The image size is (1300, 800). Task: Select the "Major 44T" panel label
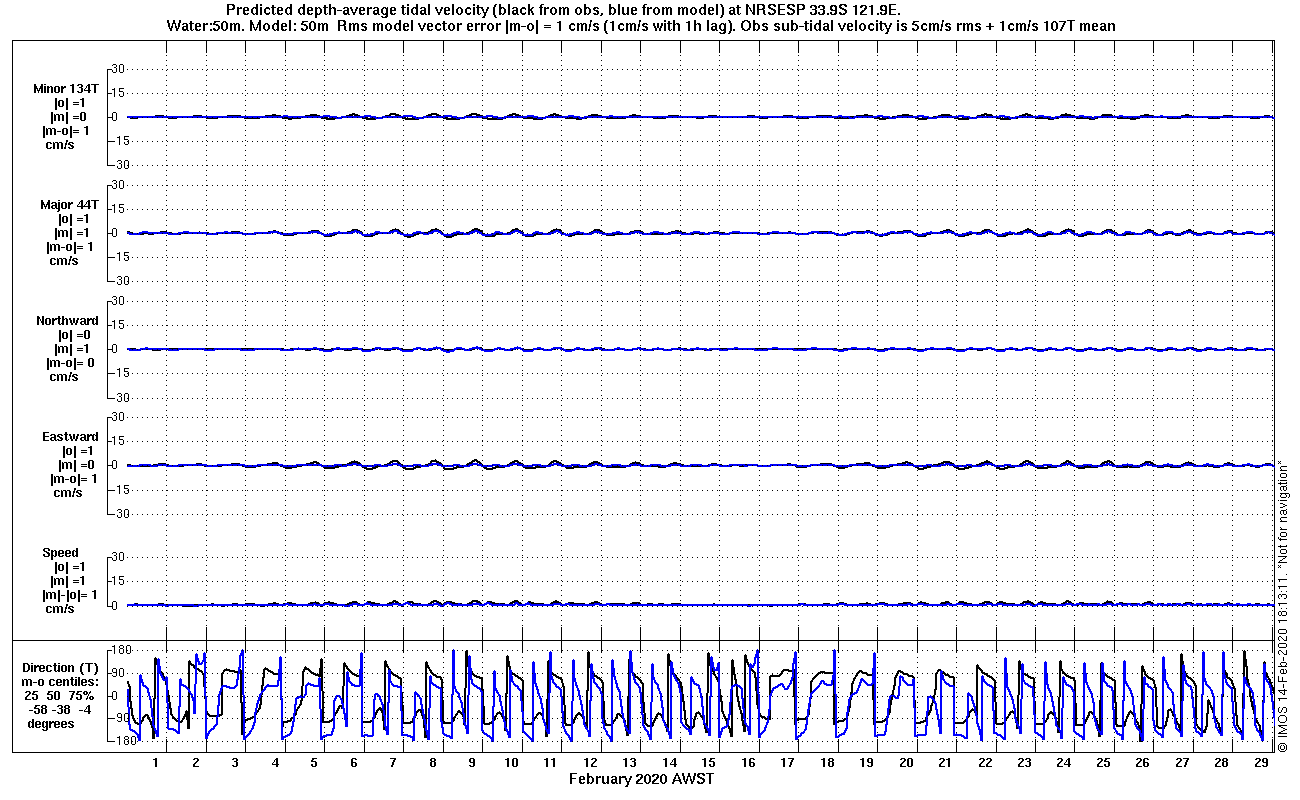[x=69, y=205]
